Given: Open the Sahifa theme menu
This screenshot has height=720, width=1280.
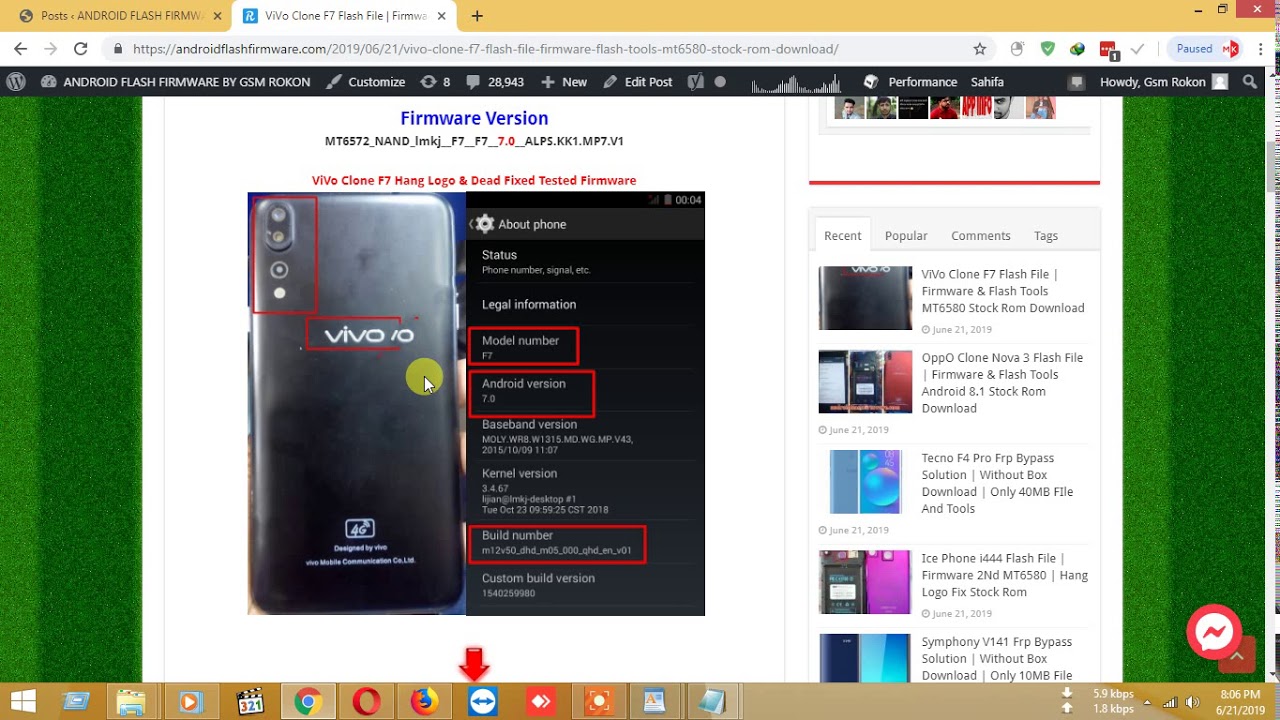Looking at the screenshot, I should [987, 82].
